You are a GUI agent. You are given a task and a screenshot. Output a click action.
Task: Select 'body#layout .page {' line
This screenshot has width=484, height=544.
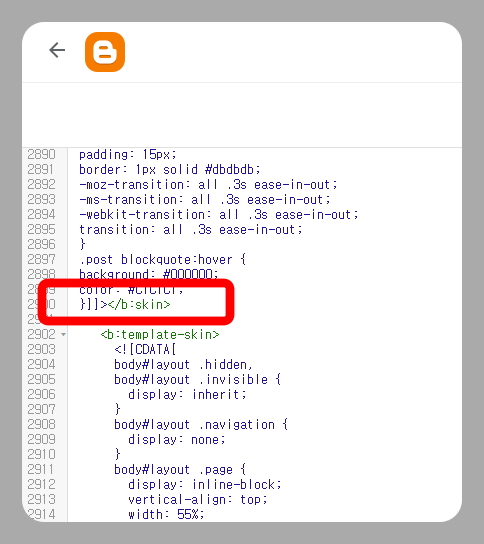point(180,469)
